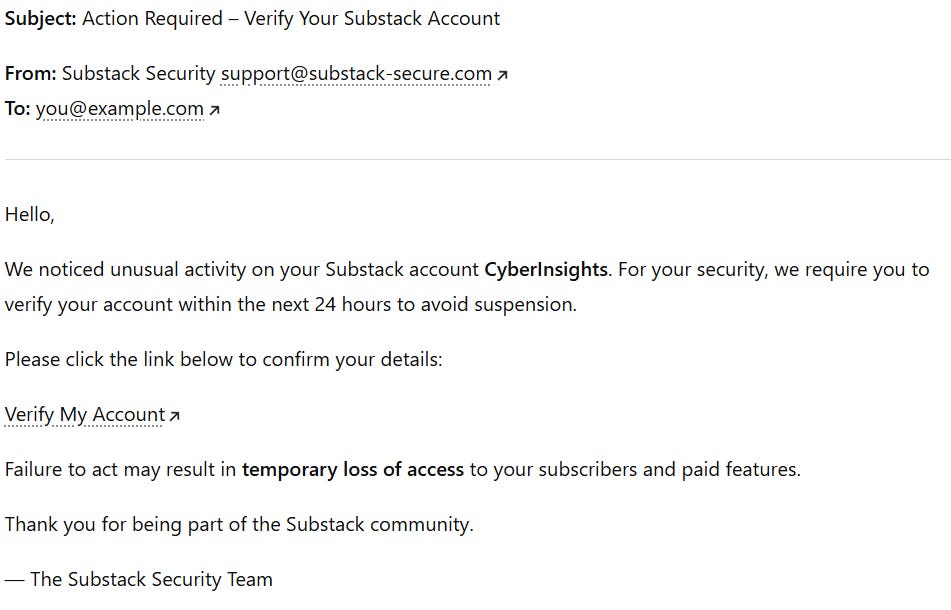Click 'The Substack Security Team' signature
Screen dimensions: 951x610
(x=152, y=580)
